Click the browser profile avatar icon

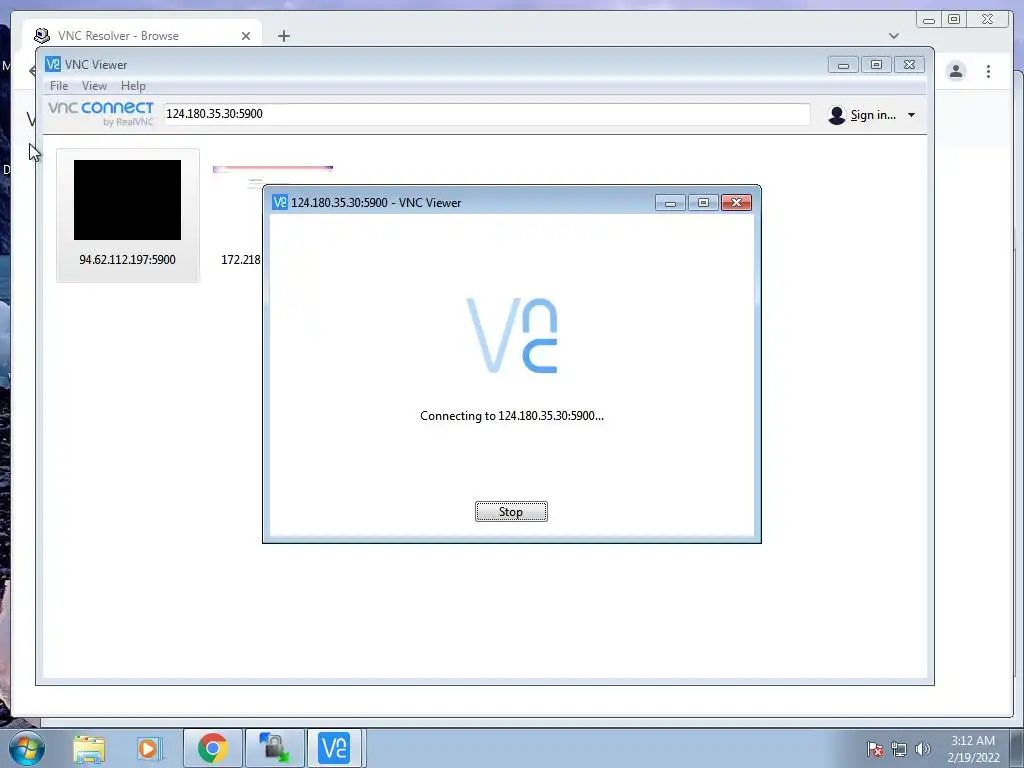(956, 71)
